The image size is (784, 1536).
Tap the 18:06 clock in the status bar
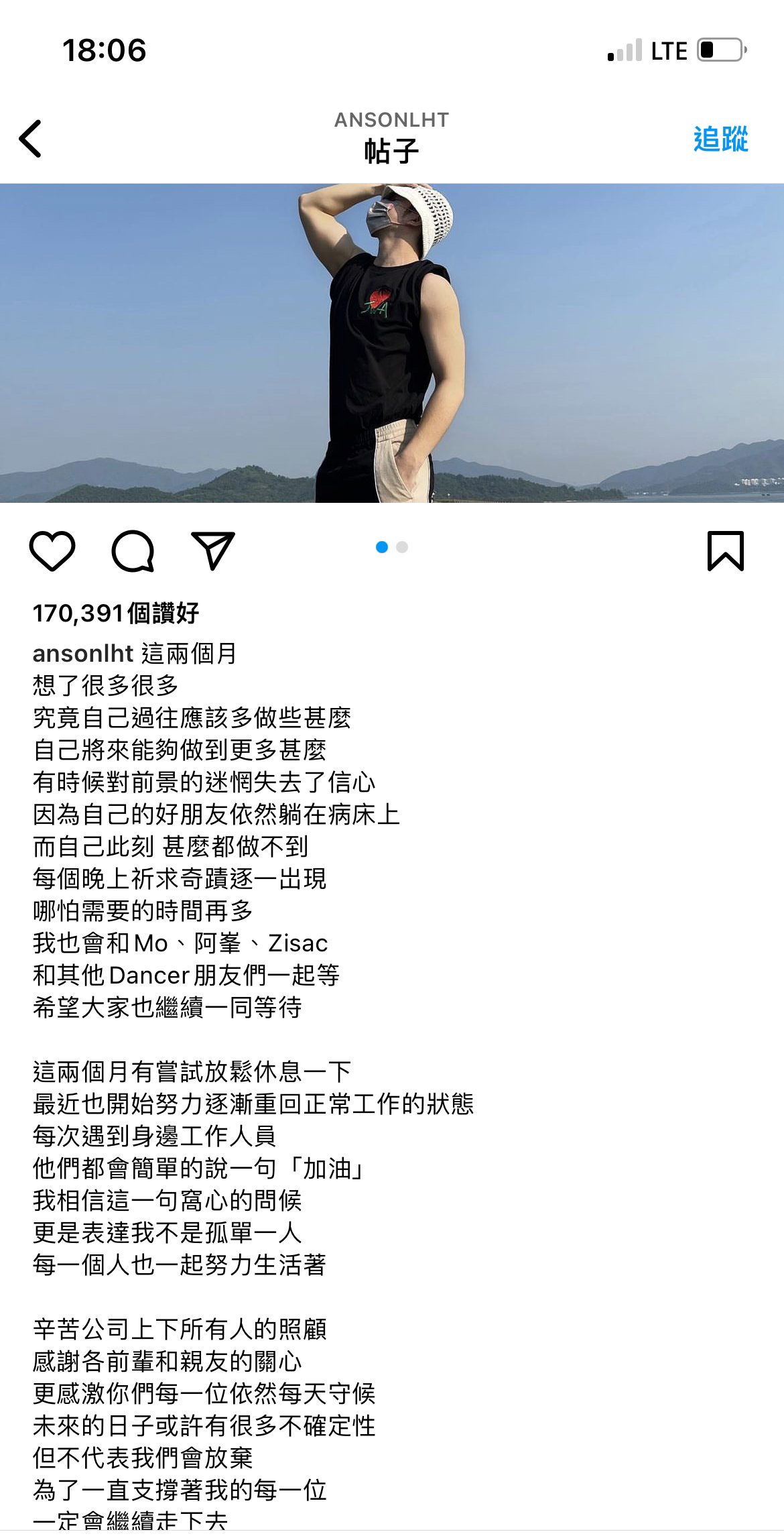[104, 50]
